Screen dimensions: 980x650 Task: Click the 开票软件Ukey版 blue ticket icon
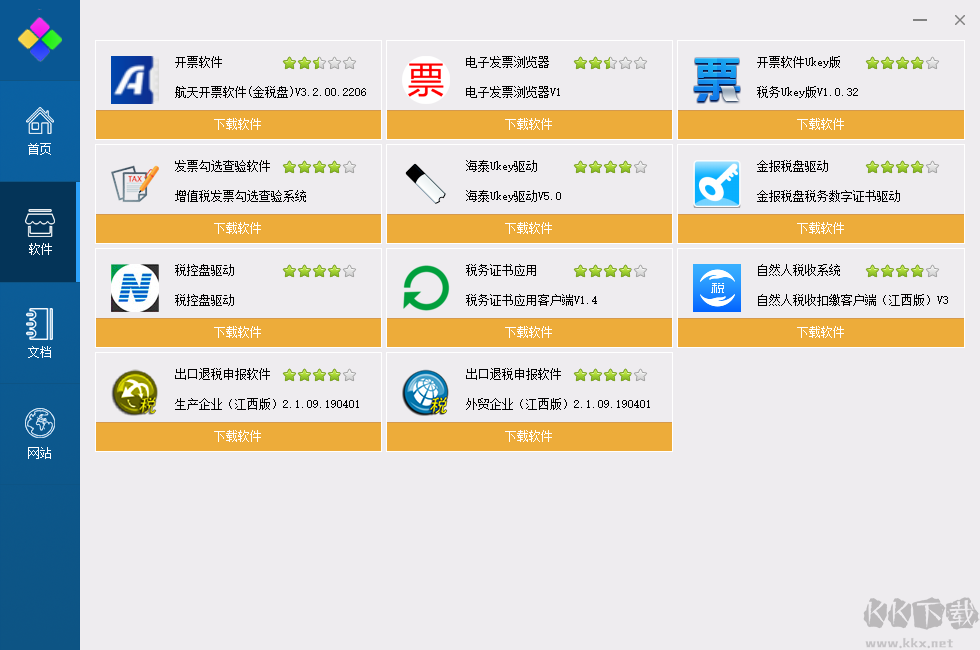[x=716, y=78]
